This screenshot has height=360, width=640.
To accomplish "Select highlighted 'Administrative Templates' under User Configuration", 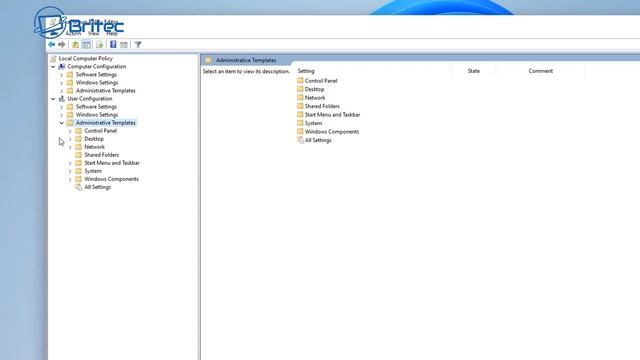I will [x=106, y=123].
